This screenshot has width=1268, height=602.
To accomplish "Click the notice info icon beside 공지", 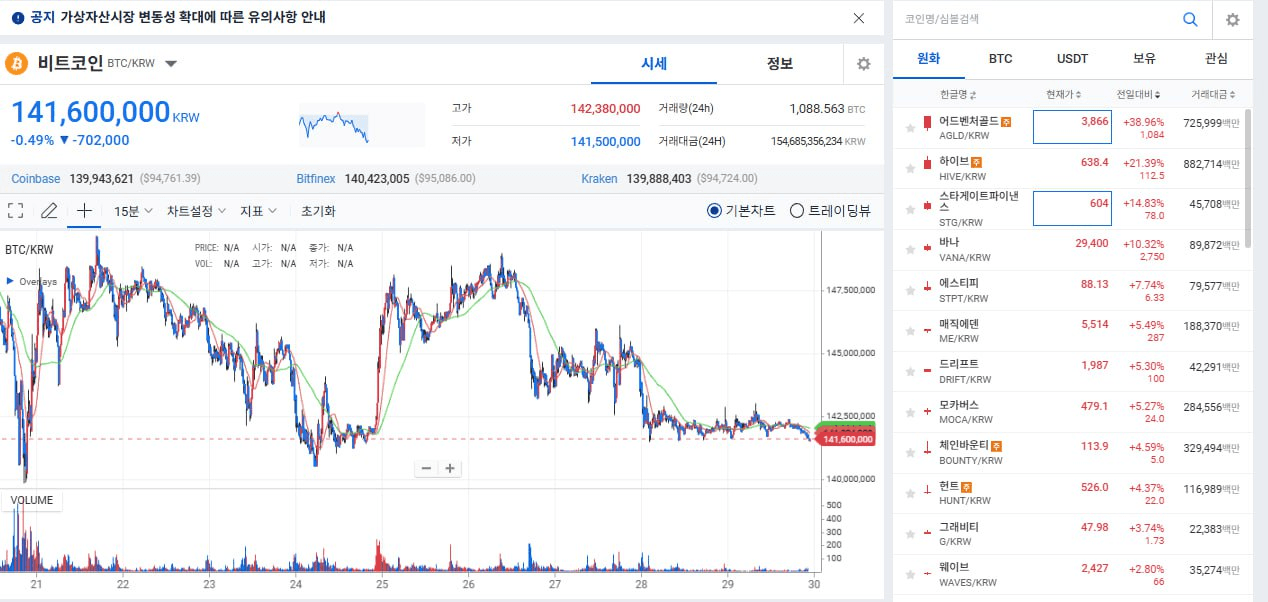I will coord(17,18).
